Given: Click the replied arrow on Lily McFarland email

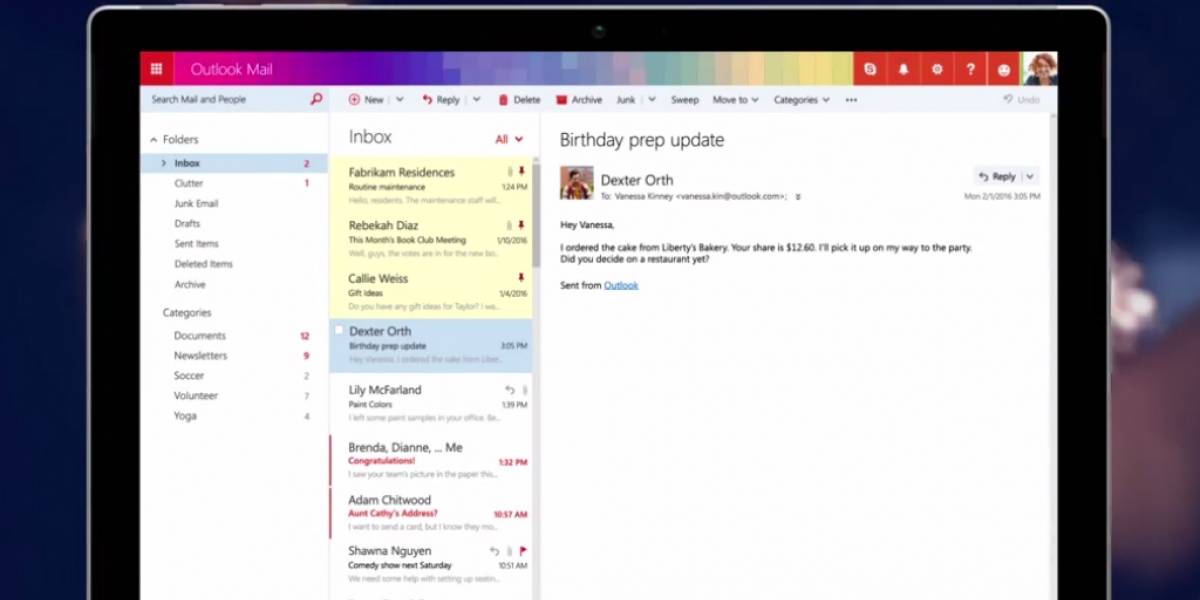Looking at the screenshot, I should tap(509, 390).
